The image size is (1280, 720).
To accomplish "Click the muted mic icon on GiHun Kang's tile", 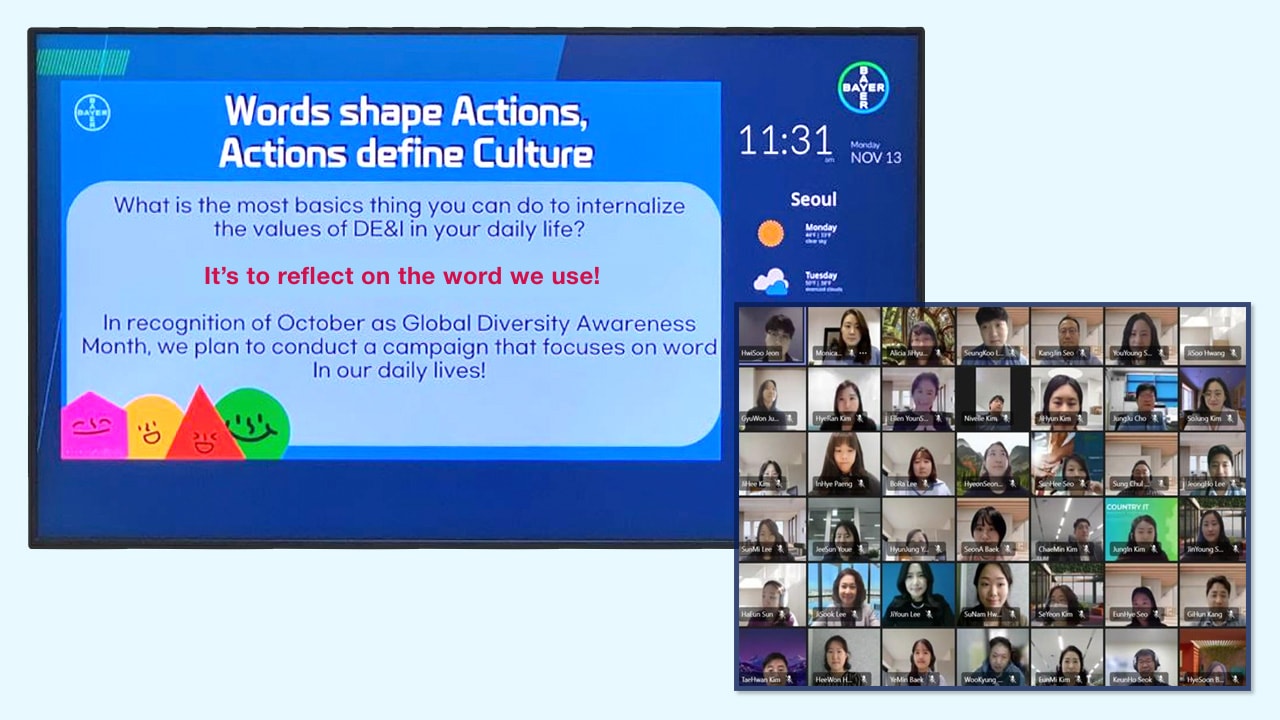I will click(x=1231, y=614).
